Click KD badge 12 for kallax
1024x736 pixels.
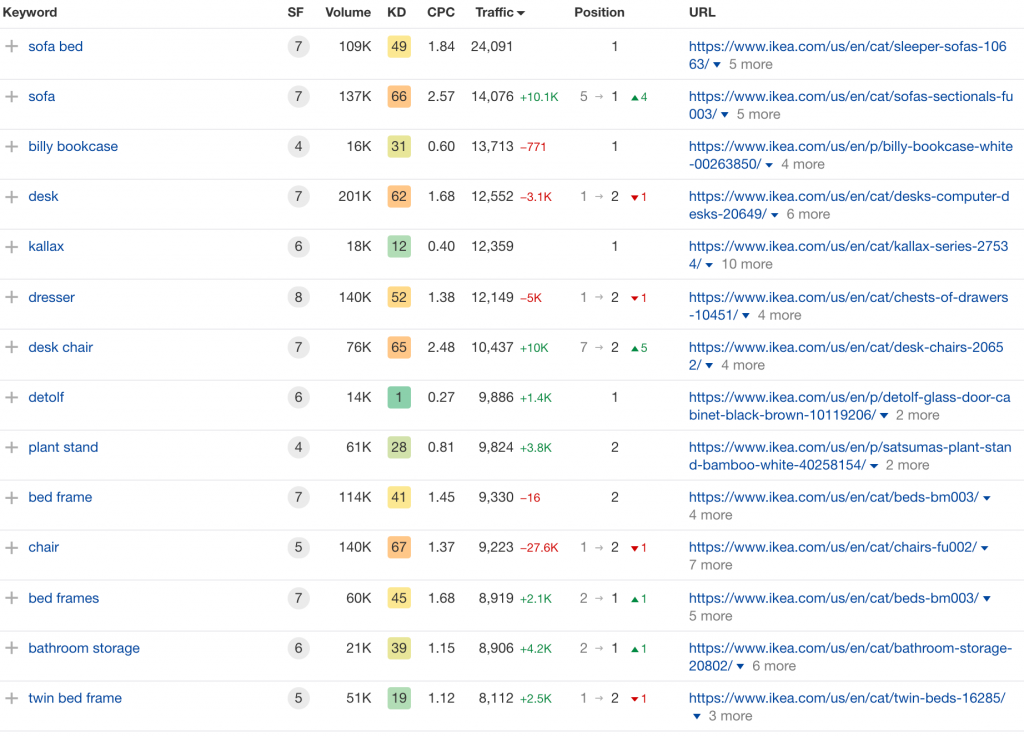(x=399, y=247)
